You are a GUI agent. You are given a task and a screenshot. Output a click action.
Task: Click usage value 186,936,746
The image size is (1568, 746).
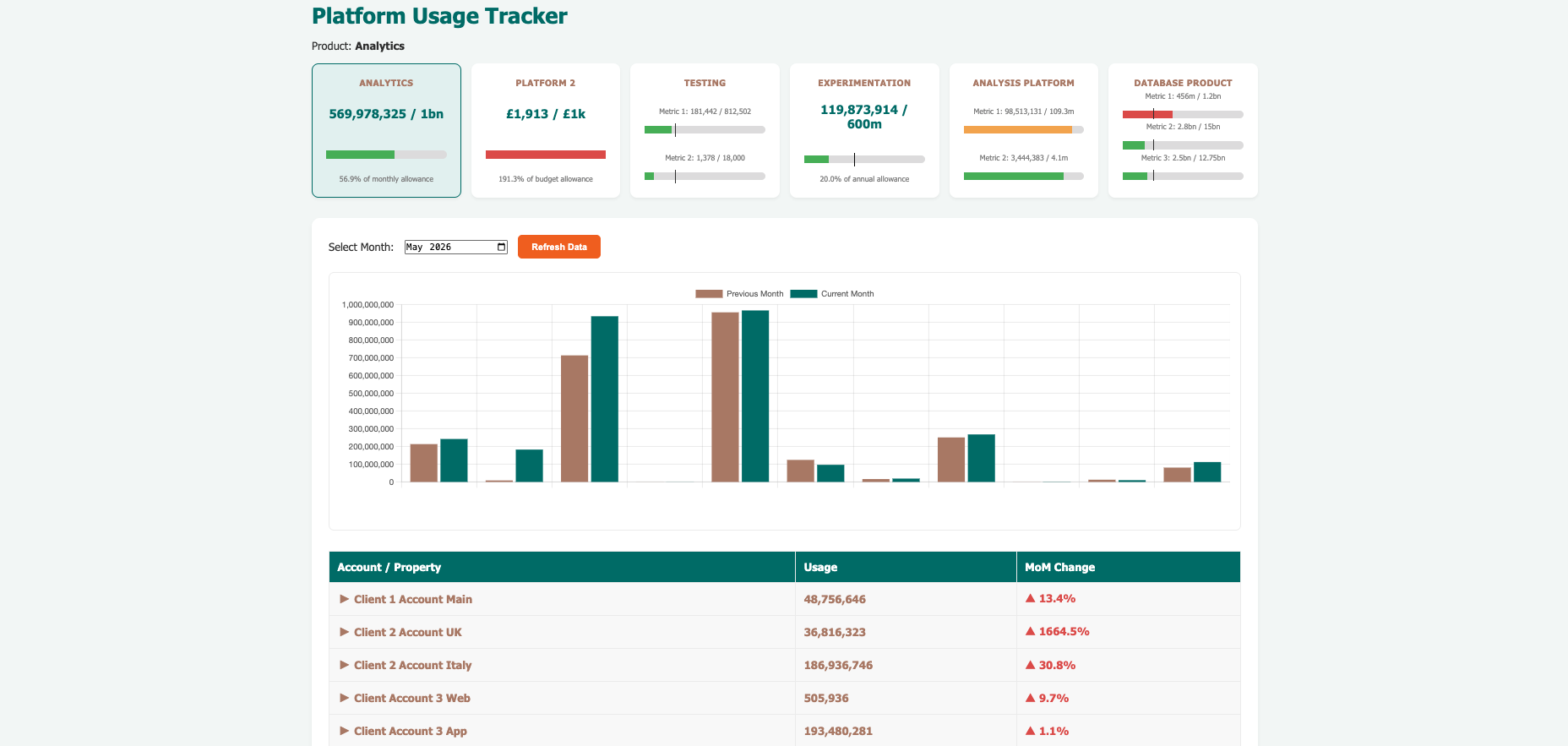pyautogui.click(x=838, y=665)
